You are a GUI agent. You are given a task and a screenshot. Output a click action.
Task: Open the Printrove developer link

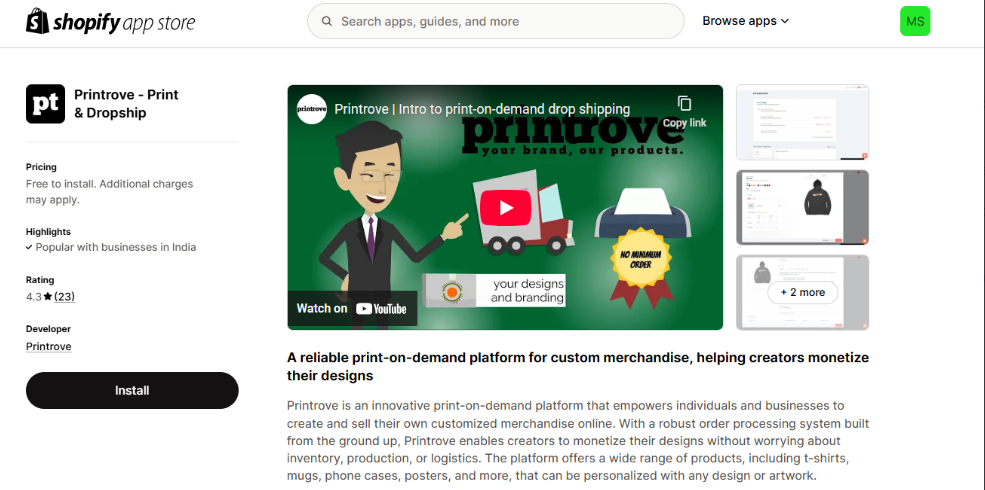[x=48, y=346]
